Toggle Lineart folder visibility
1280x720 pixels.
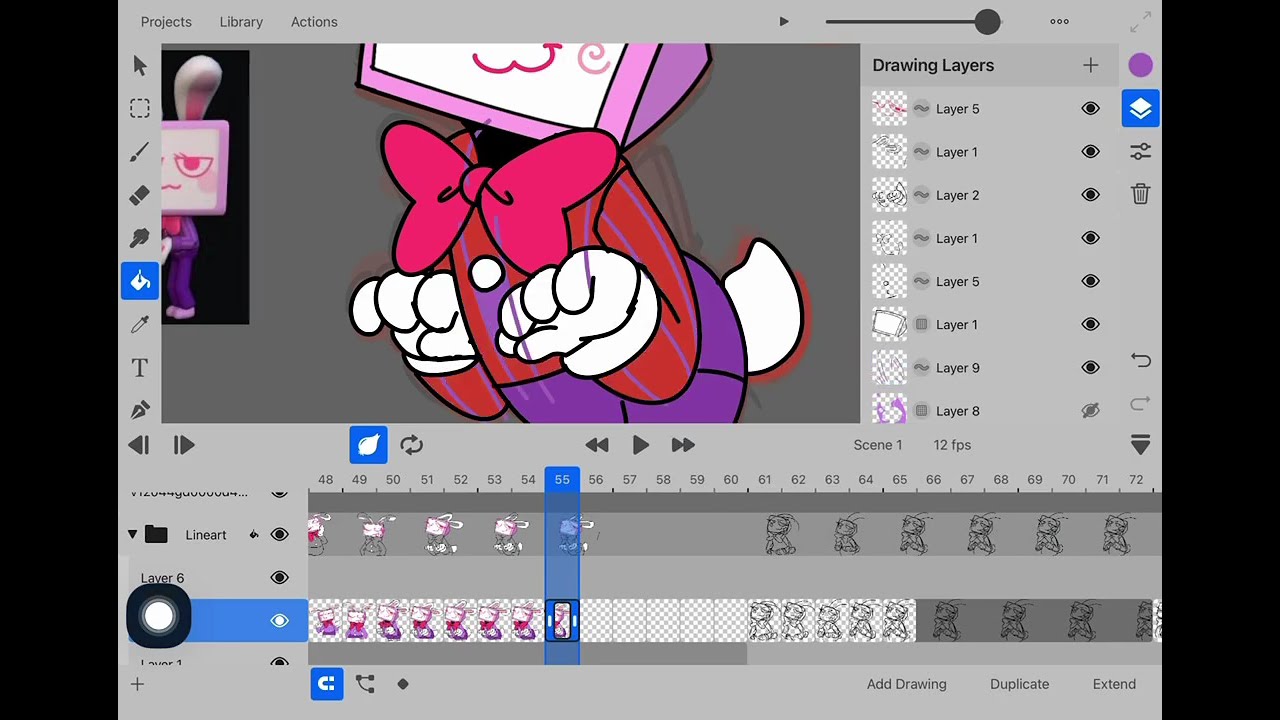pos(280,535)
